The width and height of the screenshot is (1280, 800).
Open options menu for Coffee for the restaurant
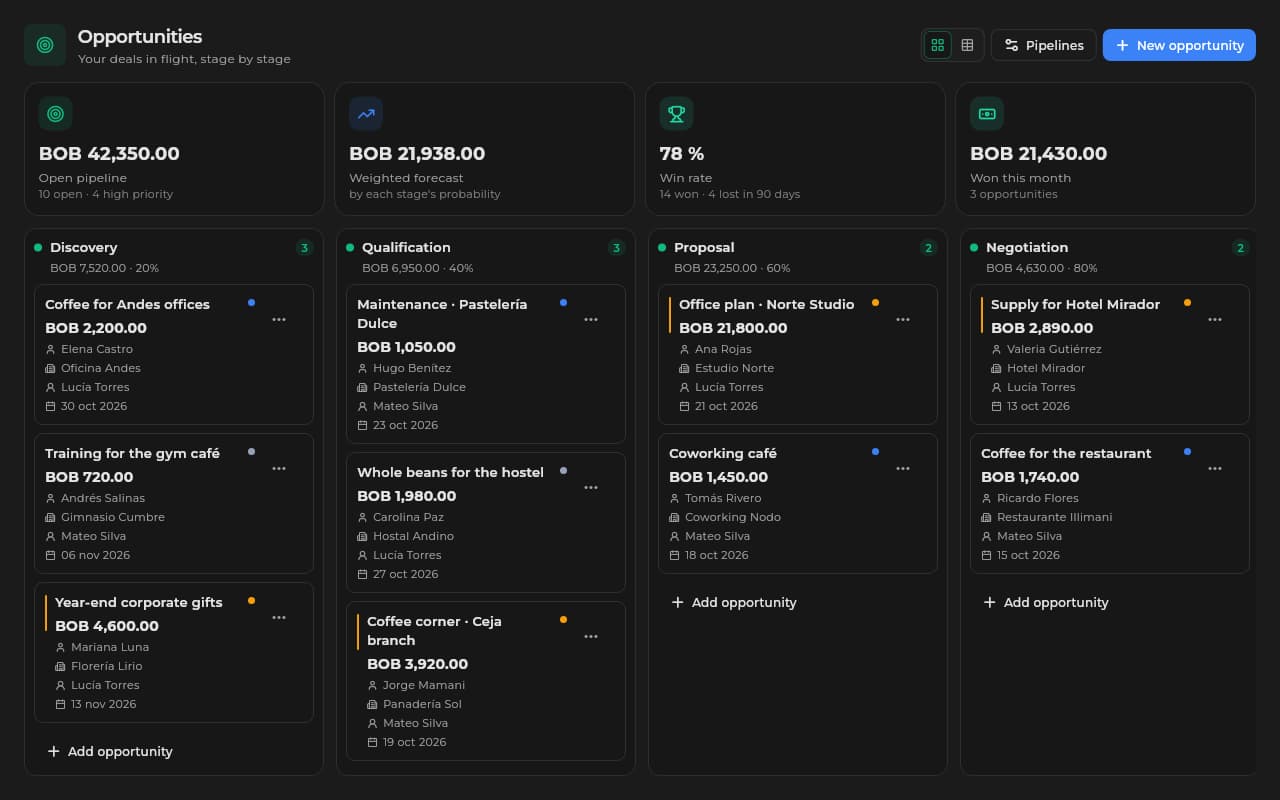tap(1215, 469)
